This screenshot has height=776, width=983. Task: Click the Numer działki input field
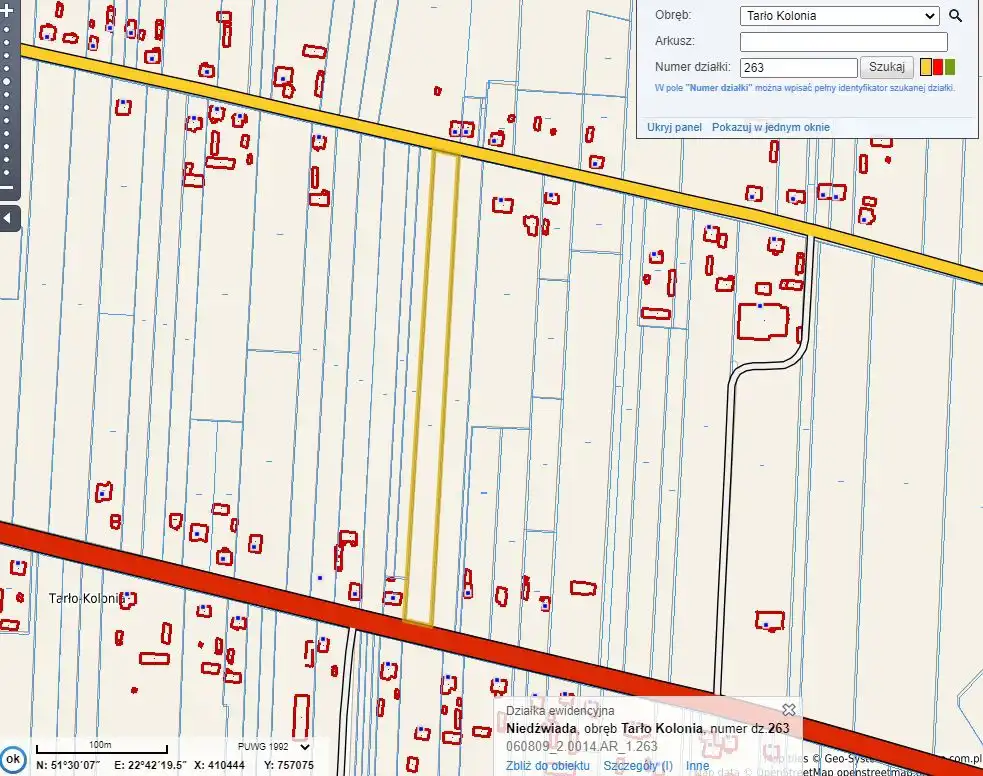pos(798,68)
